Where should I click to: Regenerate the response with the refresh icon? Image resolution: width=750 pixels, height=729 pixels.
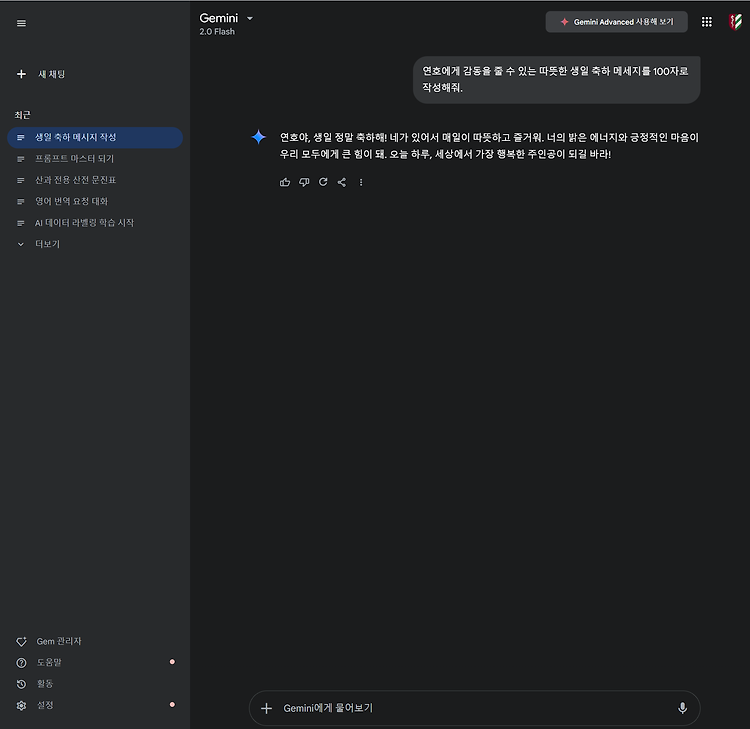pos(323,182)
